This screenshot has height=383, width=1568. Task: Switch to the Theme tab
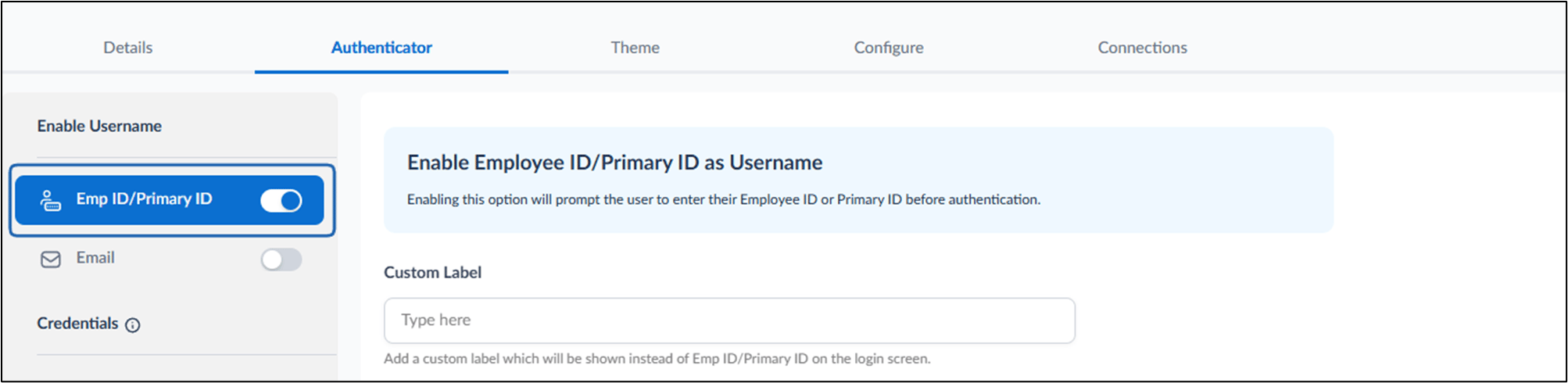click(635, 48)
